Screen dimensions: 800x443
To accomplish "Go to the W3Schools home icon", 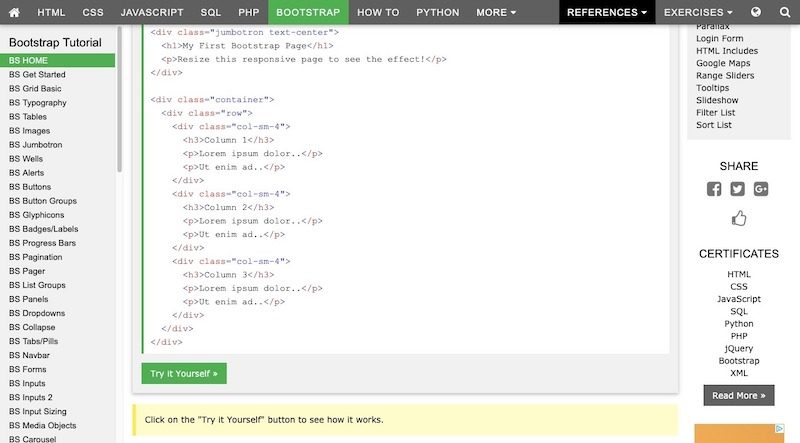I will click(14, 12).
